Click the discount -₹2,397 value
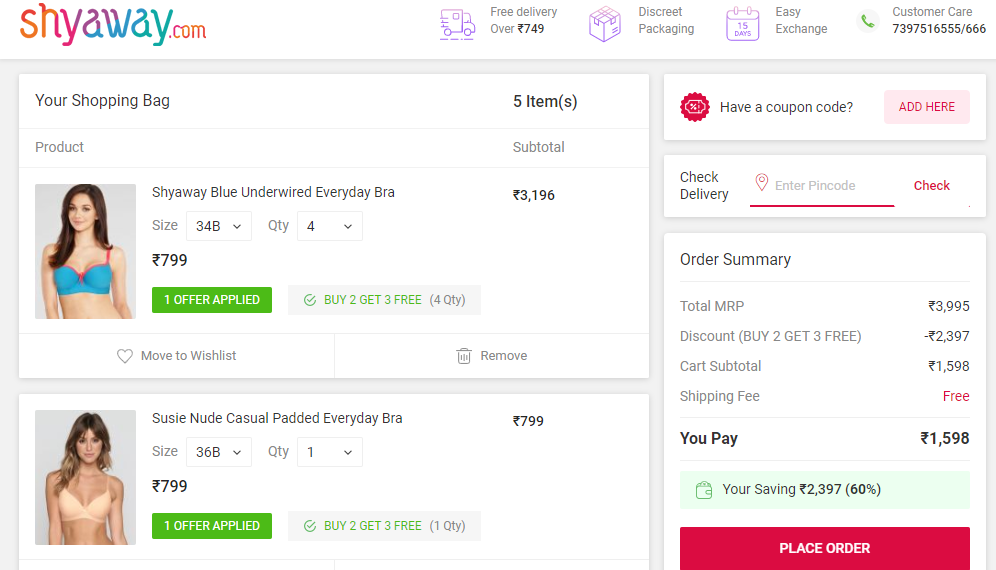Viewport: 996px width, 570px height. pos(946,336)
